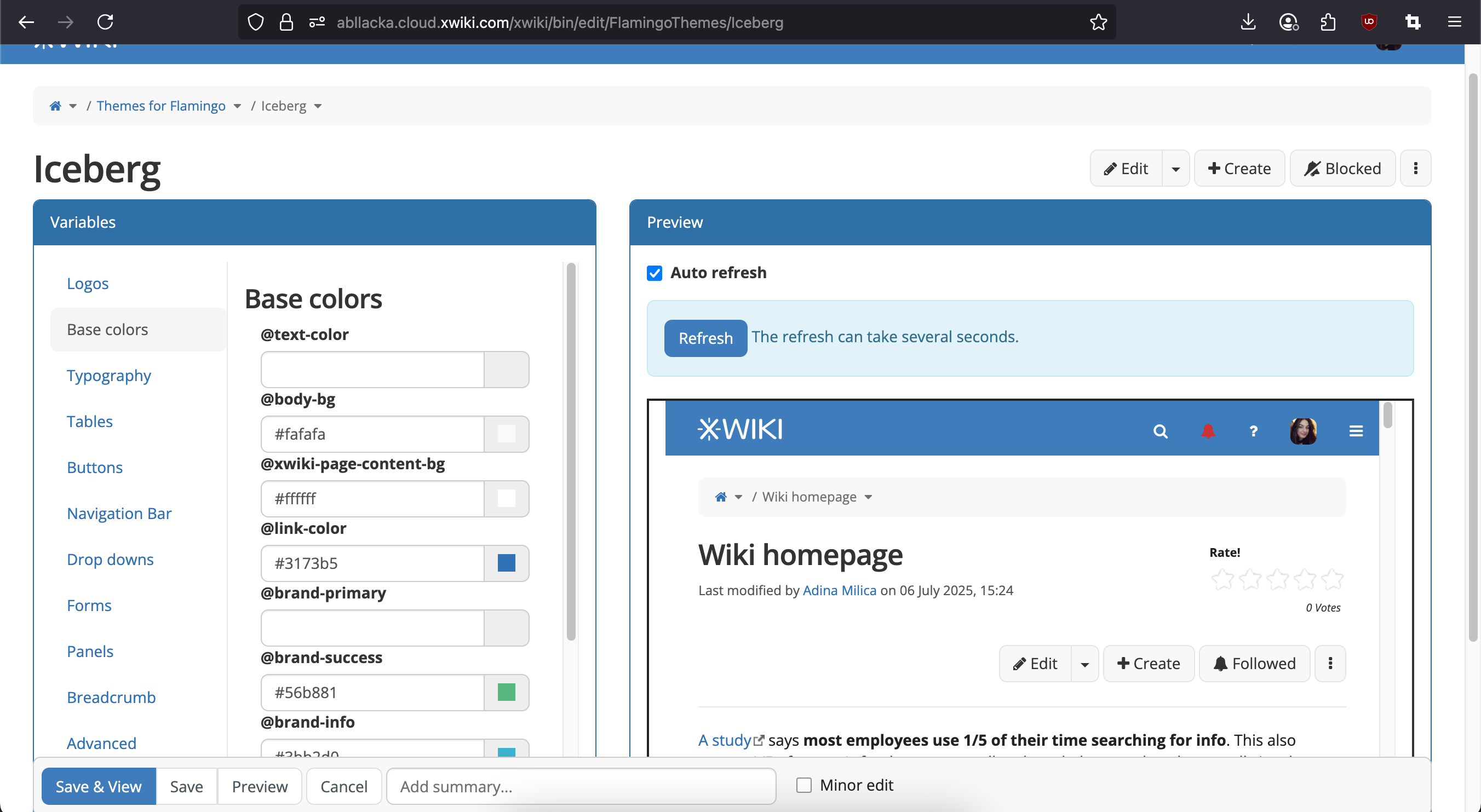The height and width of the screenshot is (812, 1481).
Task: Open browser hamburger menu
Action: 1455,22
